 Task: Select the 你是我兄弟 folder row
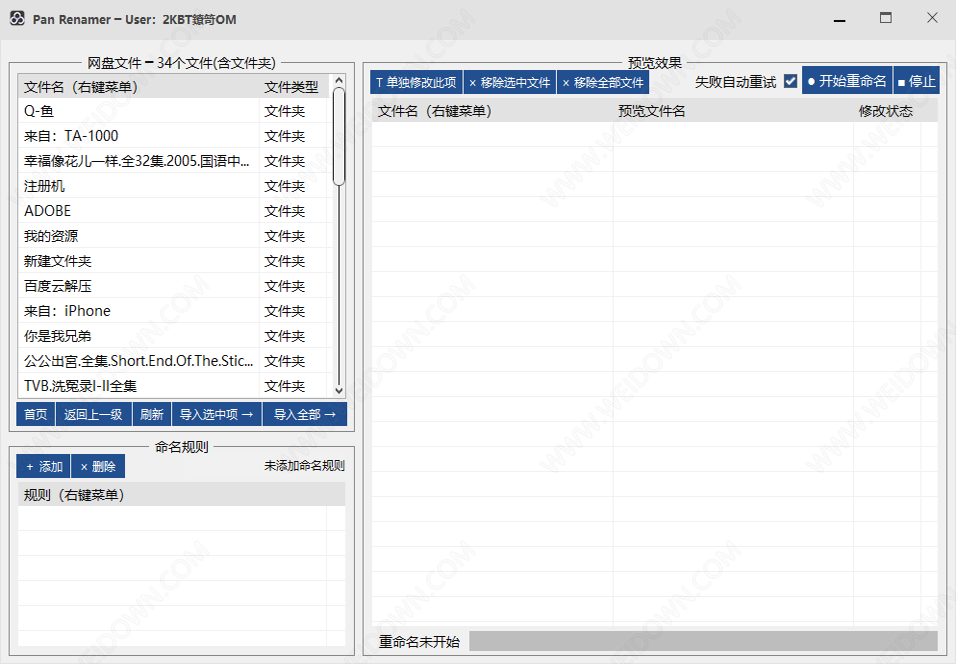point(173,336)
